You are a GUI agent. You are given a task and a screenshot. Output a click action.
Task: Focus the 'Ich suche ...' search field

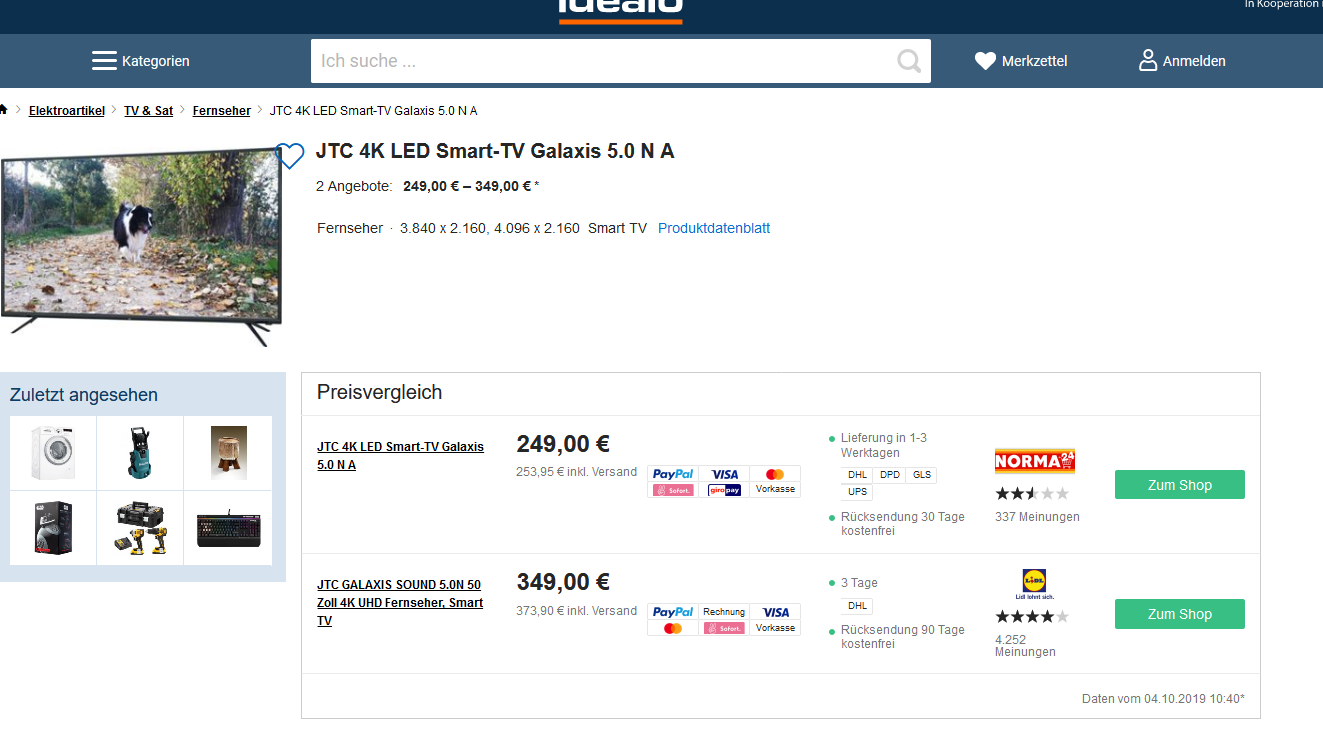[600, 61]
